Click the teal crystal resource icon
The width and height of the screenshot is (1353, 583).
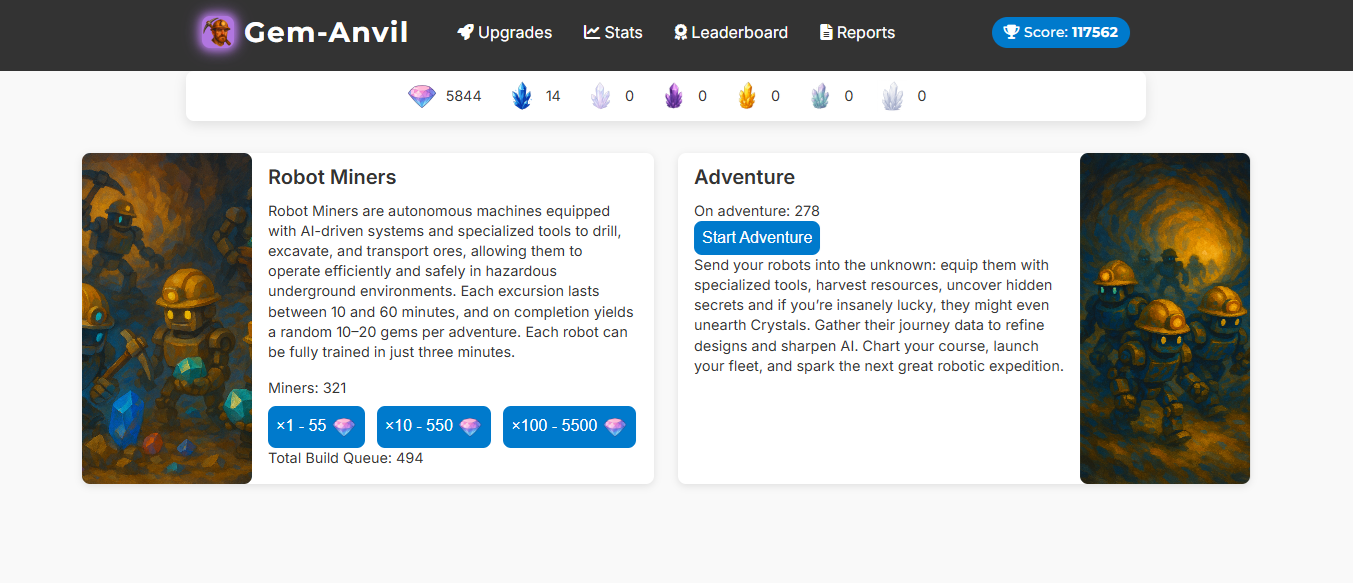pos(820,97)
